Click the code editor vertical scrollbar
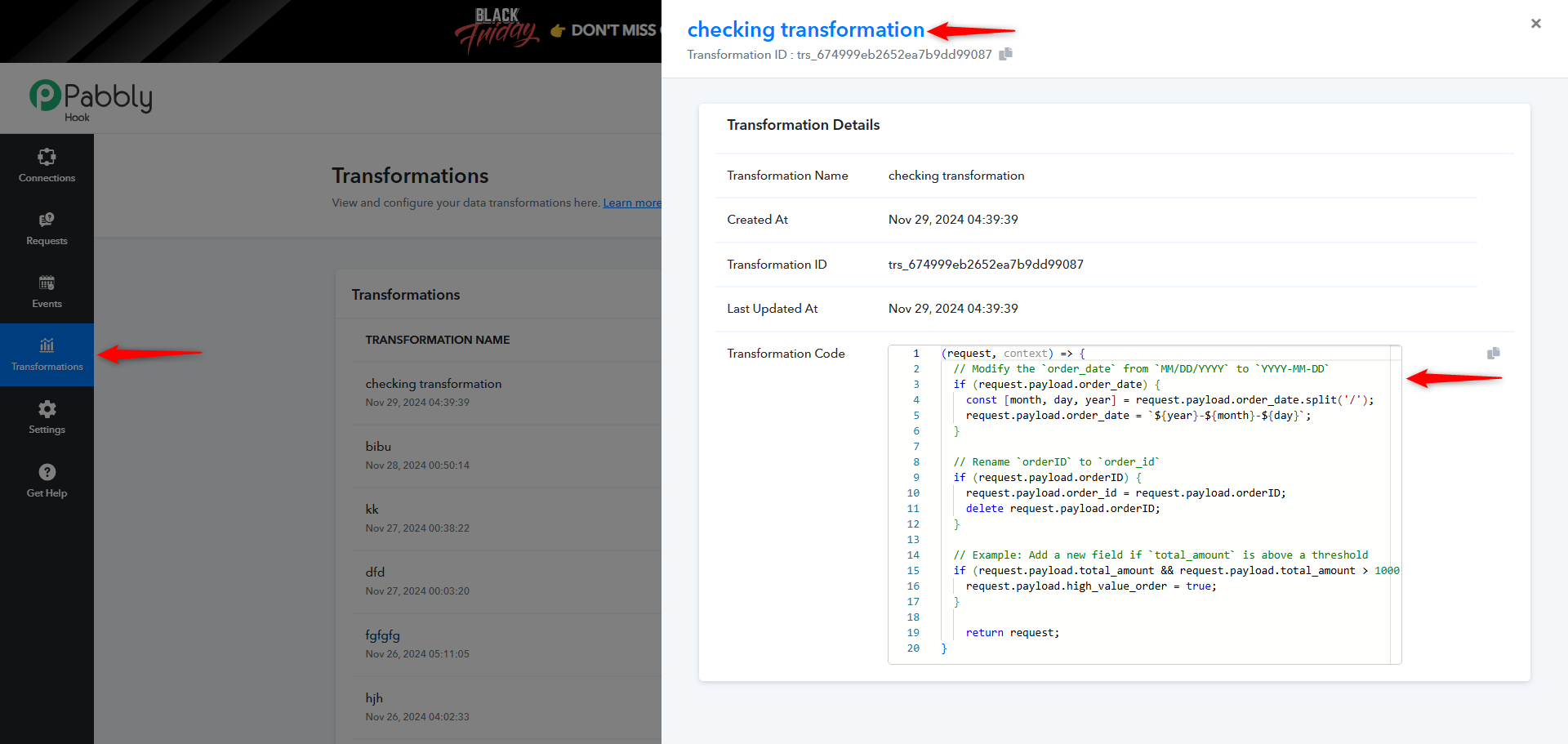The height and width of the screenshot is (744, 1568). pos(1396,504)
